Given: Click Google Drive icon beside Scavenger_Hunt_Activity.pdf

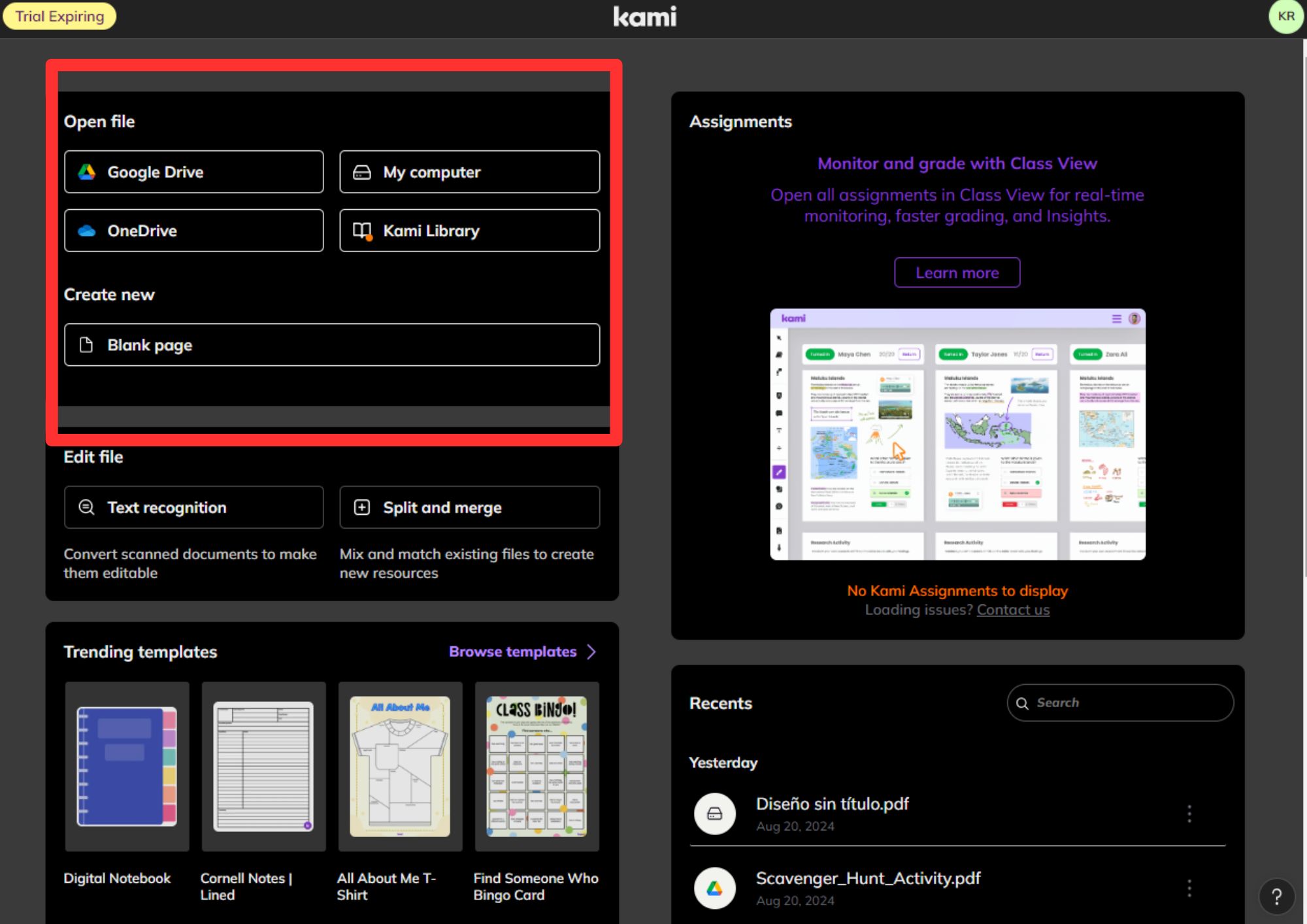Looking at the screenshot, I should click(714, 888).
